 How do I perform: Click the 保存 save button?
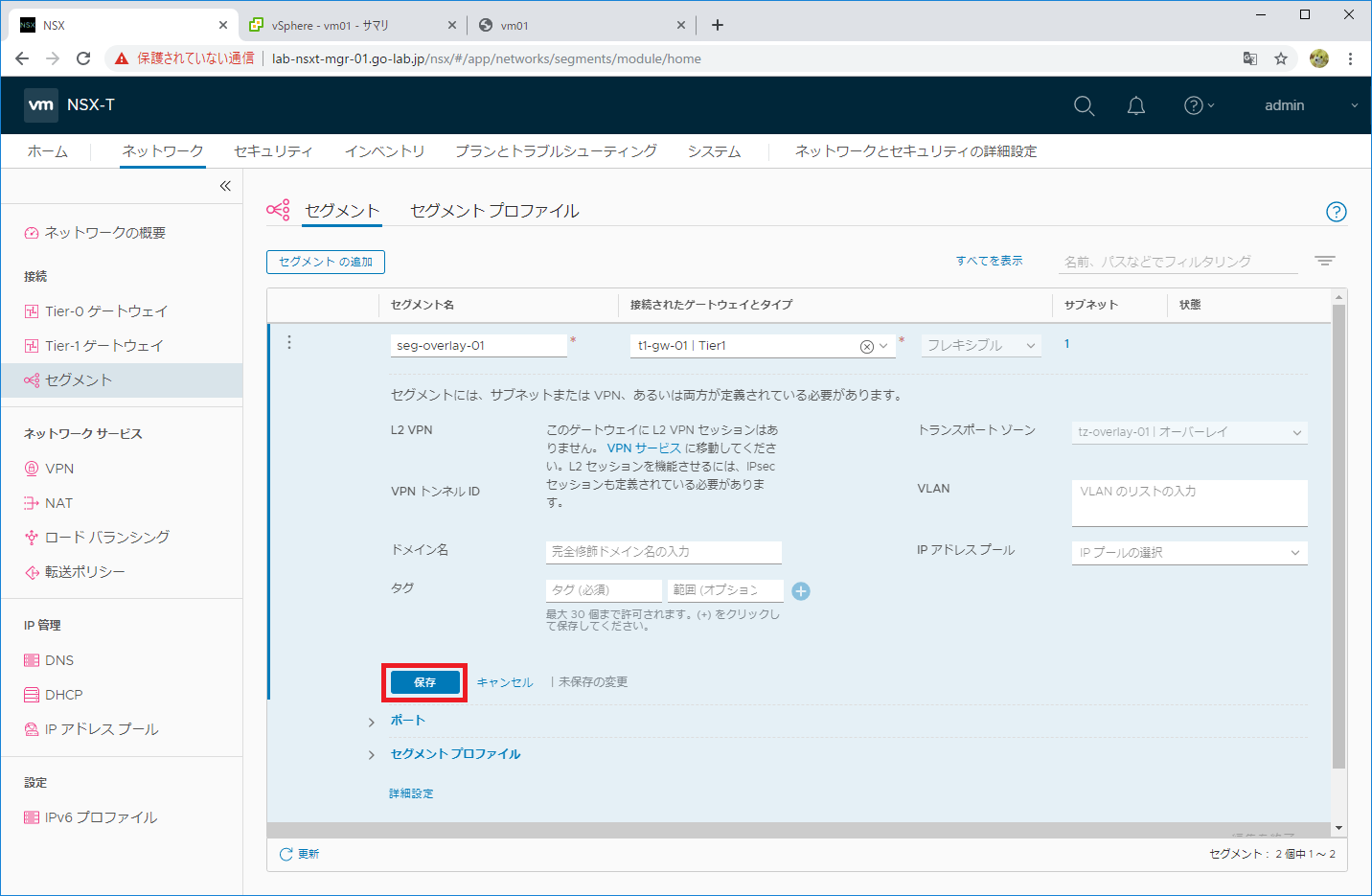coord(424,682)
